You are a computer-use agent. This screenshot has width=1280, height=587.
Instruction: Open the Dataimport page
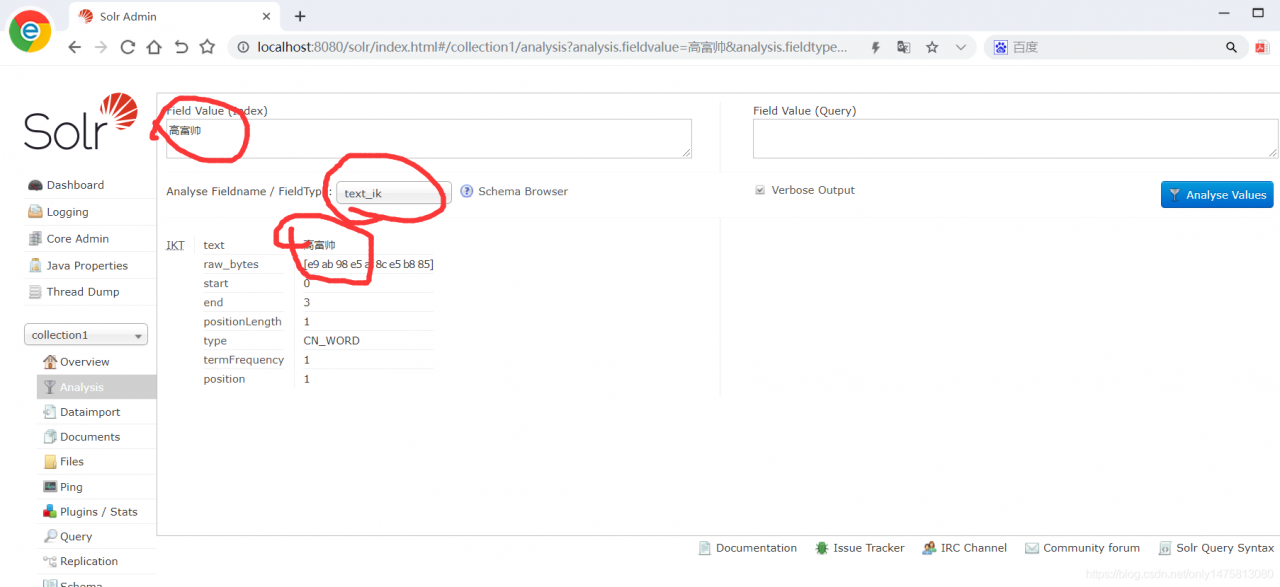pos(90,412)
